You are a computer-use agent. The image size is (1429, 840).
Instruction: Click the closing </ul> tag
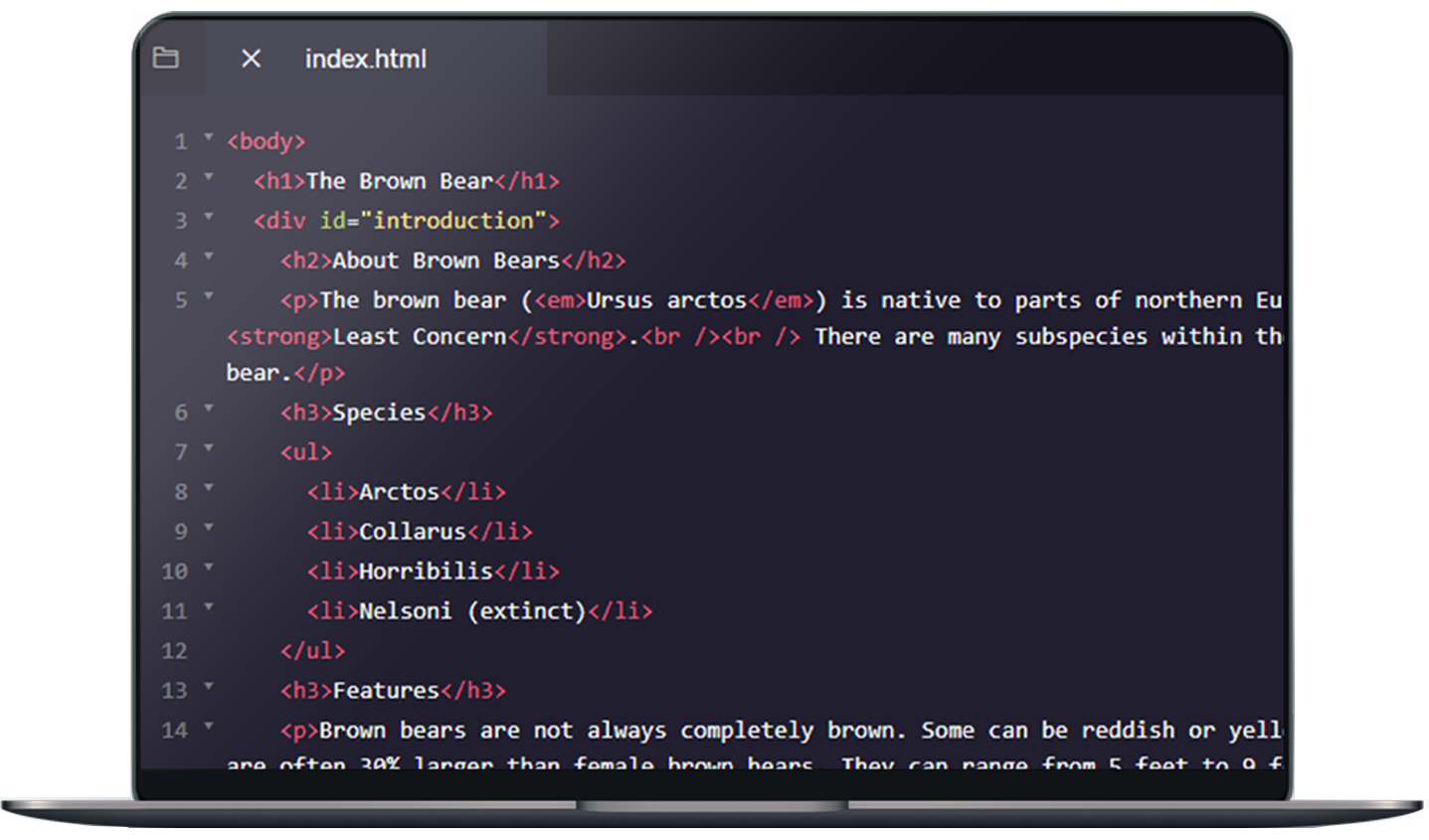point(312,651)
